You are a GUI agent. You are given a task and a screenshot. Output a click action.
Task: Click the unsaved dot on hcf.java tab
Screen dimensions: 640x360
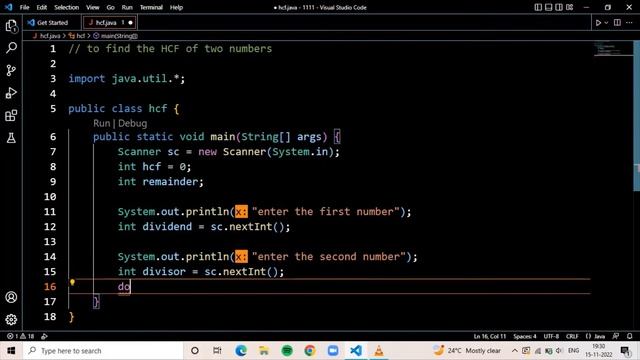[x=131, y=23]
